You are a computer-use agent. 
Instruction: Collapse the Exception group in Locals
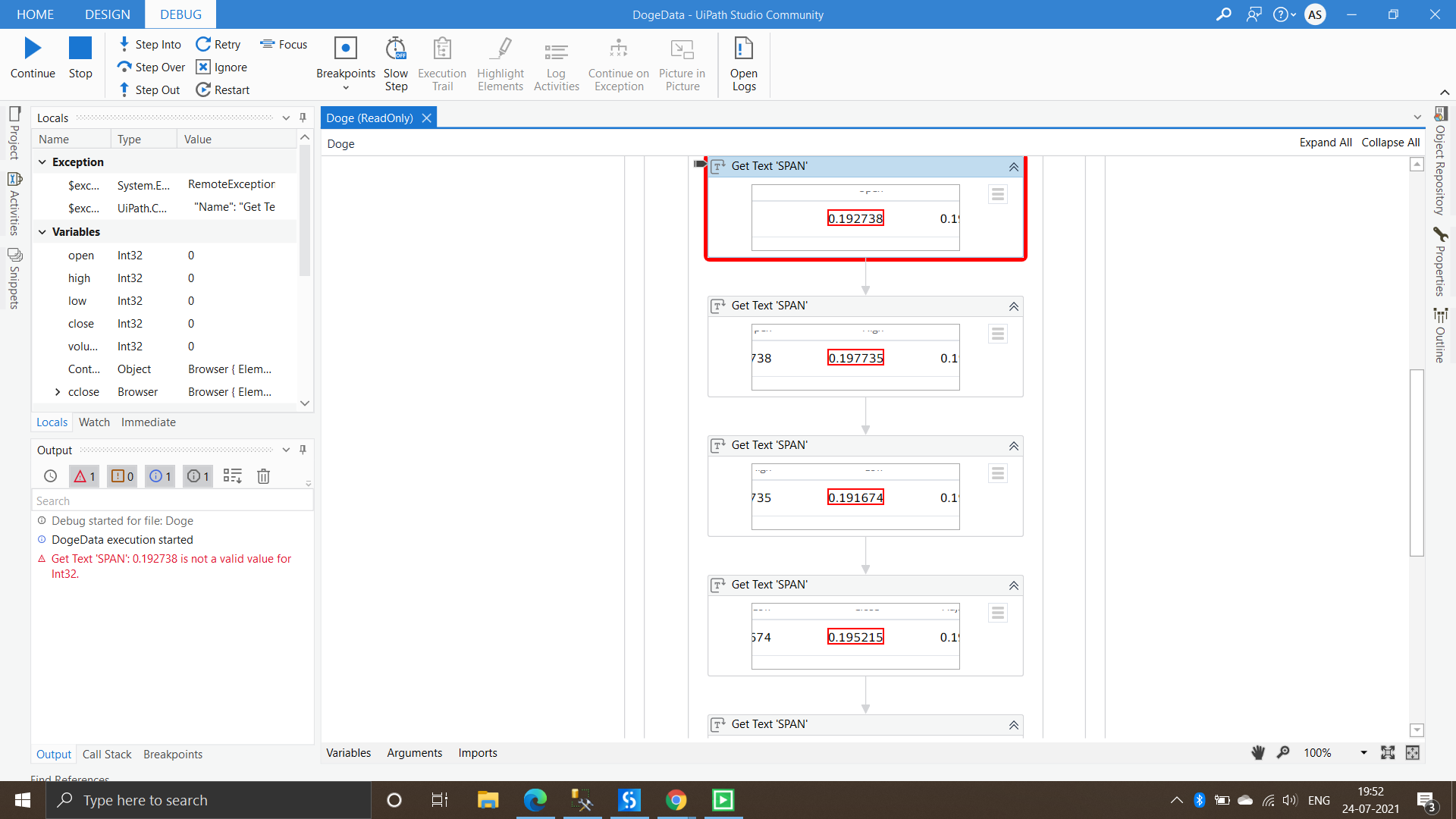[x=42, y=162]
